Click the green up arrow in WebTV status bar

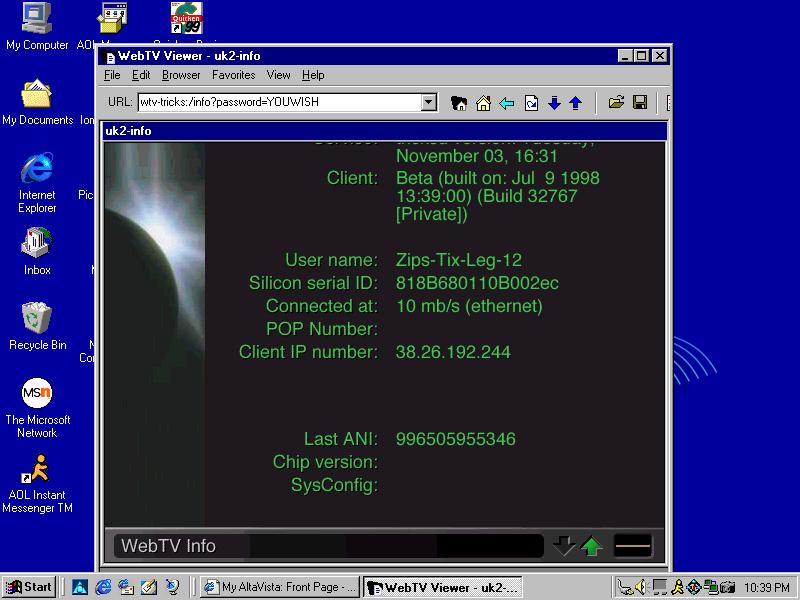click(592, 545)
